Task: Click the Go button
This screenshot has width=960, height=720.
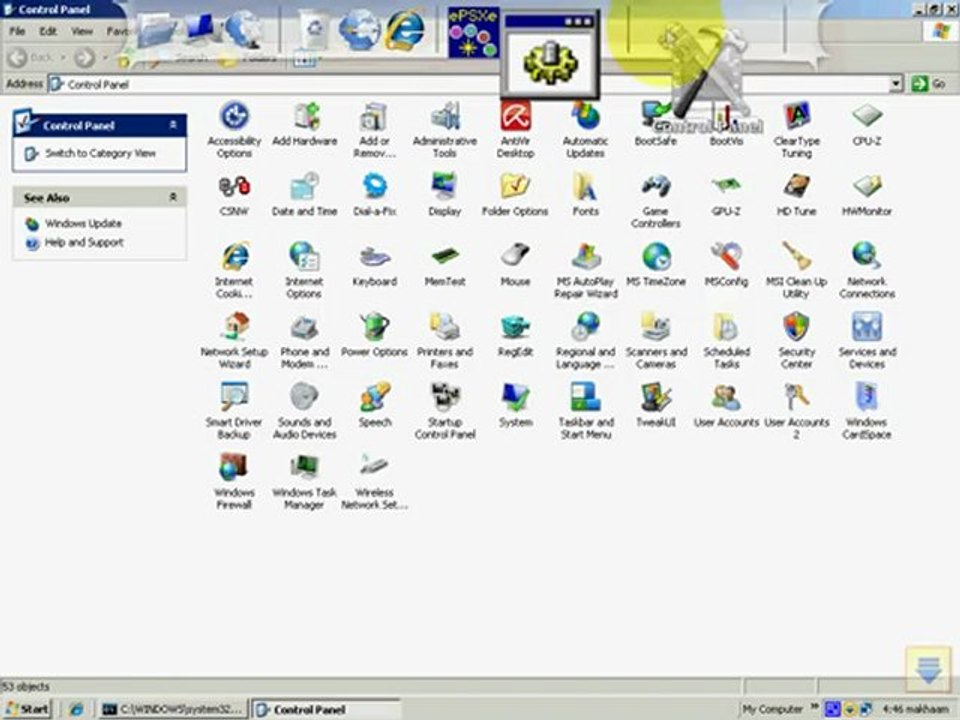Action: click(929, 84)
